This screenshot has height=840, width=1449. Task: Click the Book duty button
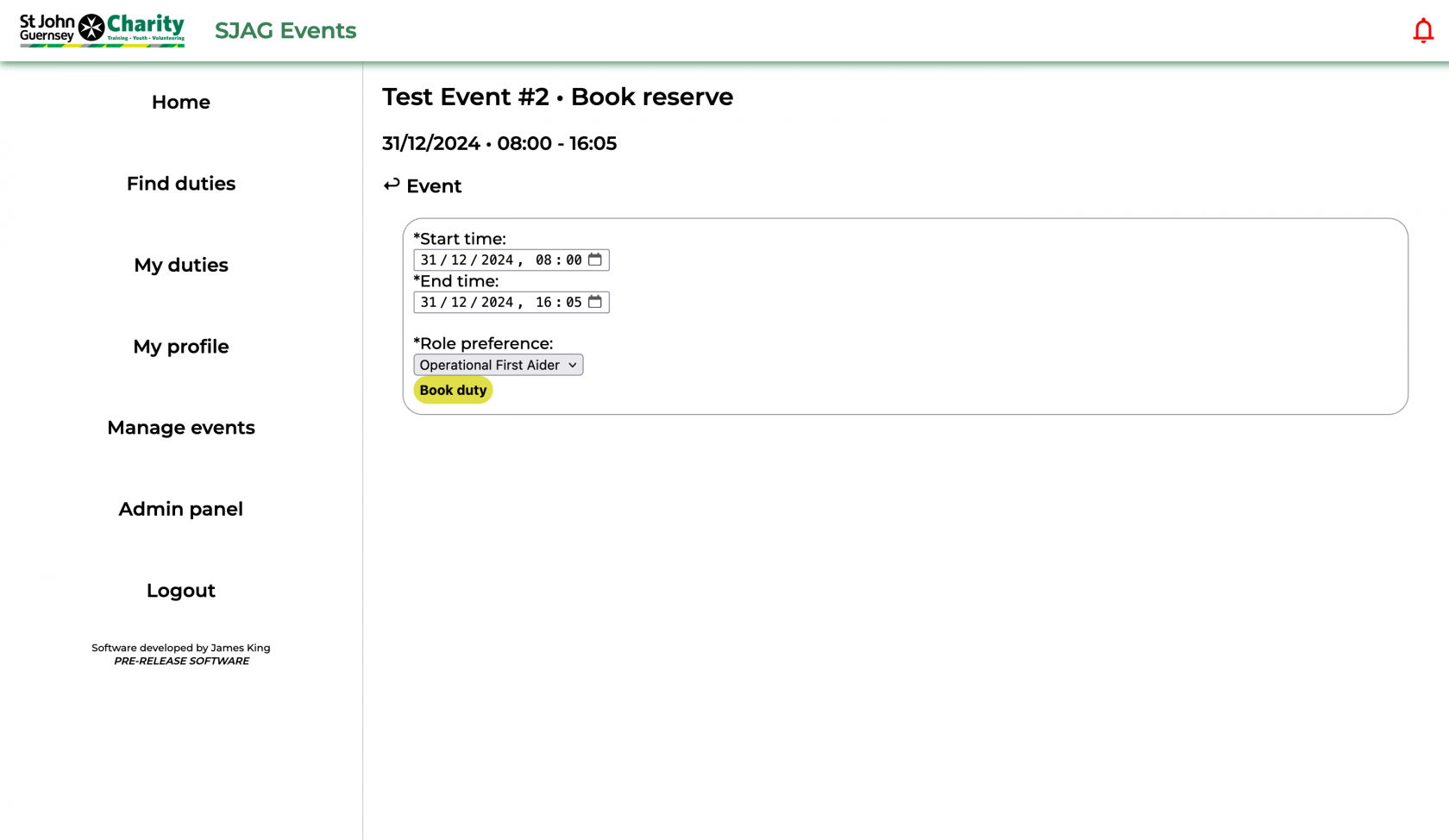click(453, 390)
